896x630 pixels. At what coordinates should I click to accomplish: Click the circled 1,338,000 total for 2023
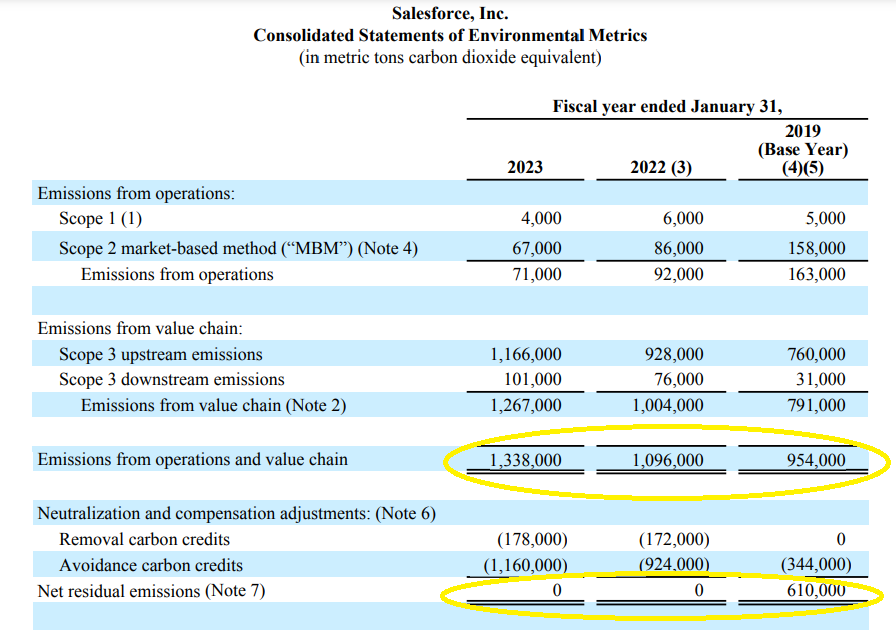point(526,460)
